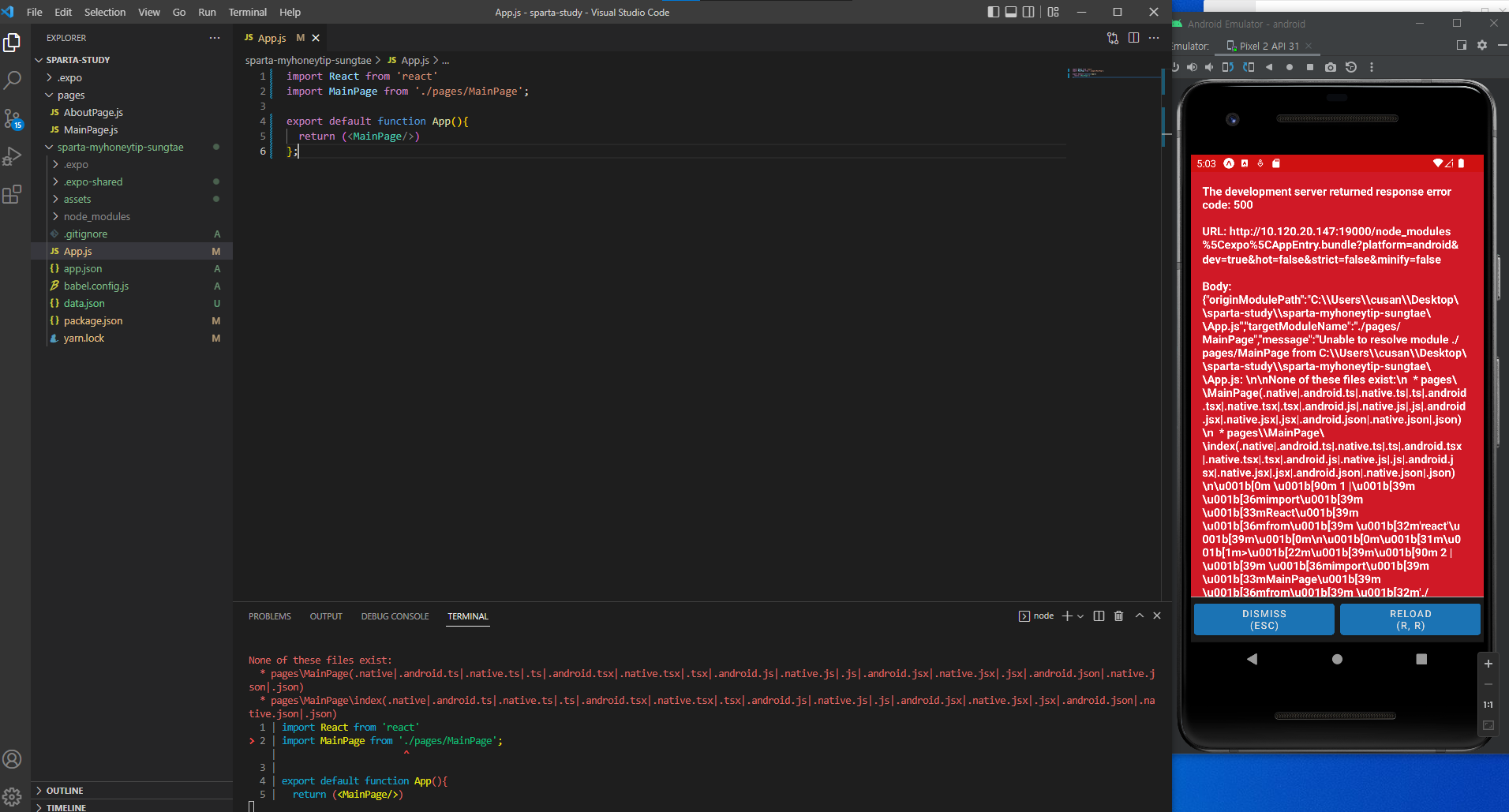
Task: Open the Search view in activity bar
Action: 12,80
